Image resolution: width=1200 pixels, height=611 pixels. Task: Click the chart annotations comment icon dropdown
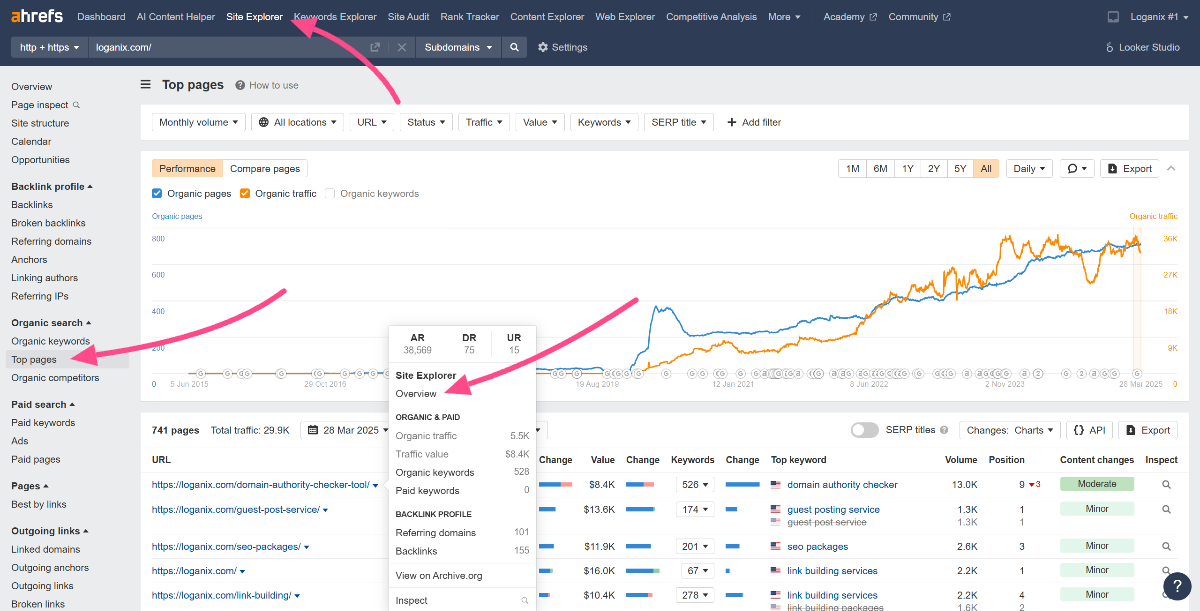(x=1077, y=169)
